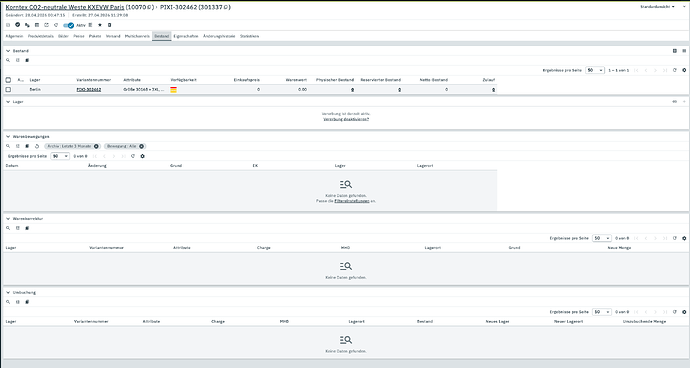Click the favorite star icon in item toolbar

100,25
